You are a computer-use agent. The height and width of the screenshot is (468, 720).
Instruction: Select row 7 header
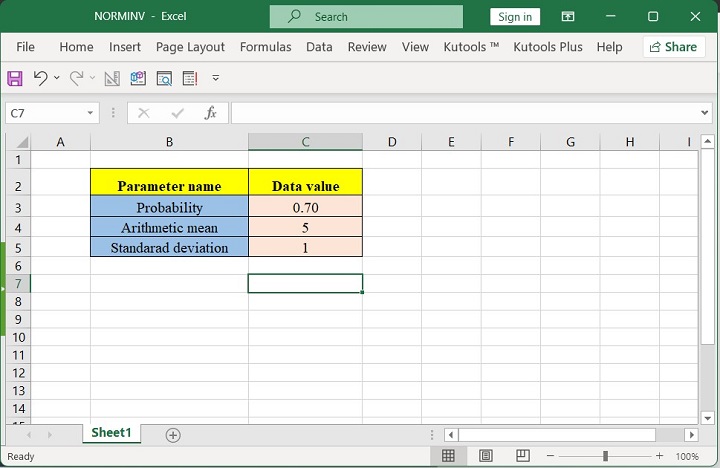[18, 283]
